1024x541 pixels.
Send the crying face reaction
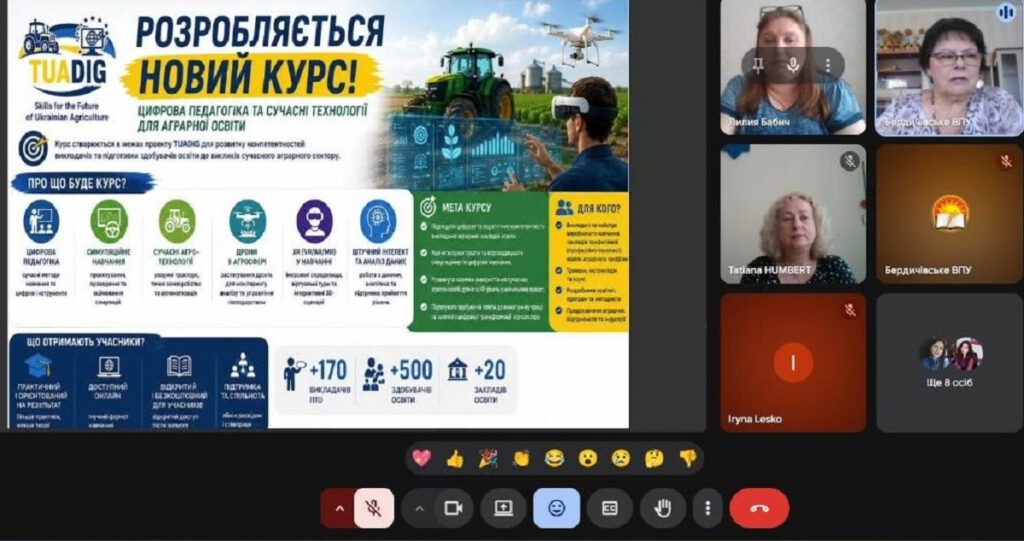[x=621, y=459]
